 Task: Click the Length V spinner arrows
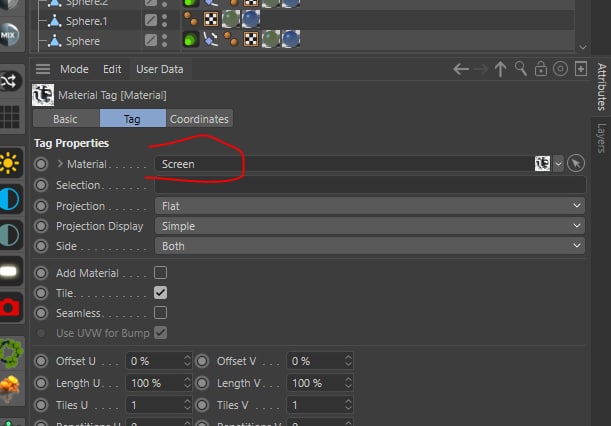[348, 383]
